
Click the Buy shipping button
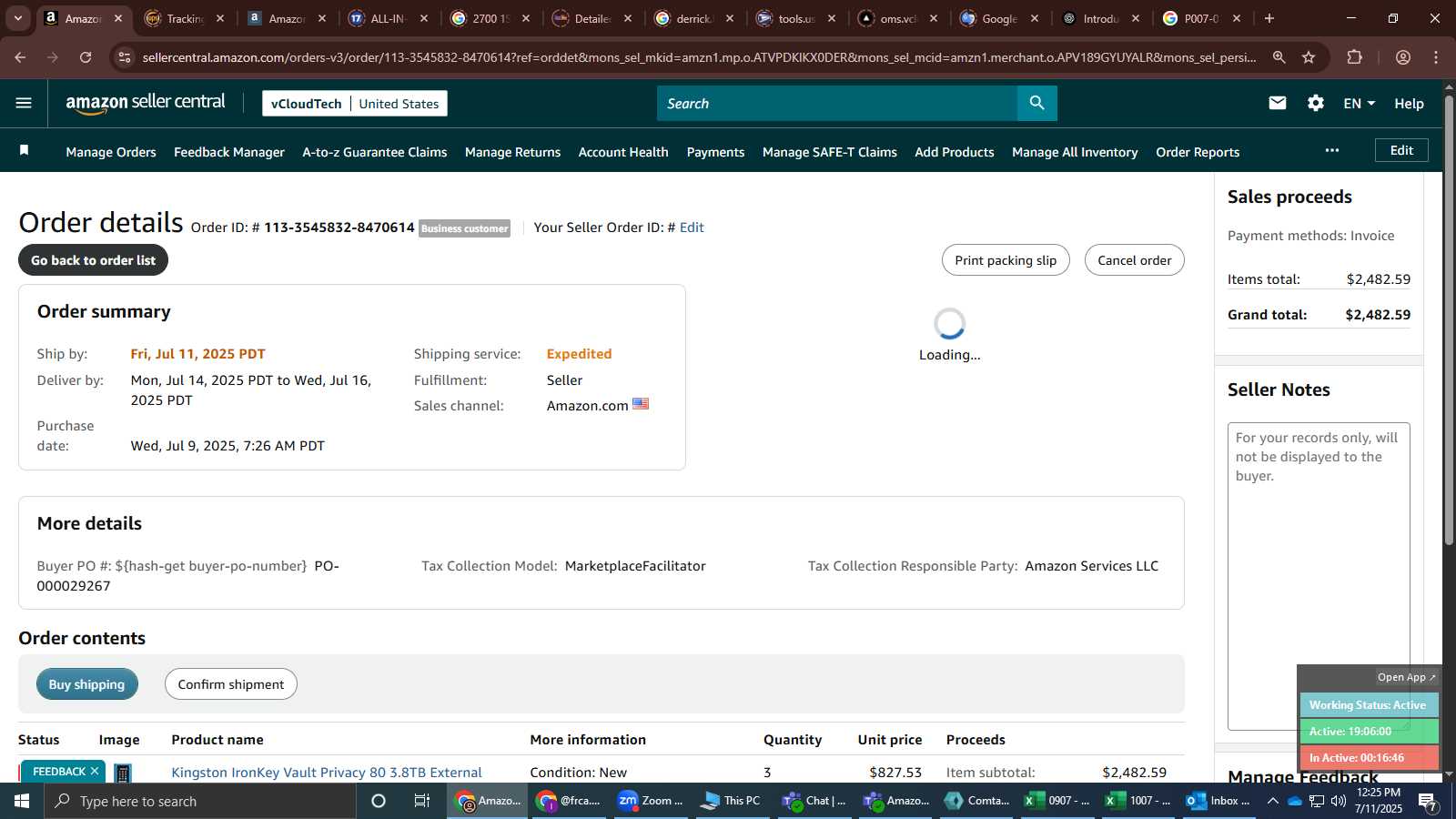point(86,684)
